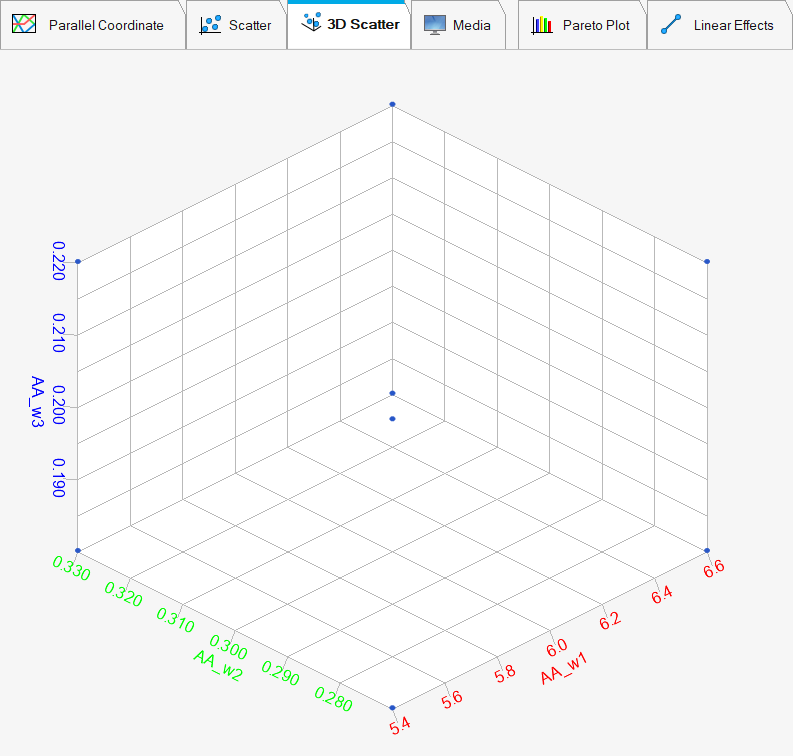The image size is (793, 756).
Task: Click the Parallel Coordinate tab icon
Action: click(25, 25)
